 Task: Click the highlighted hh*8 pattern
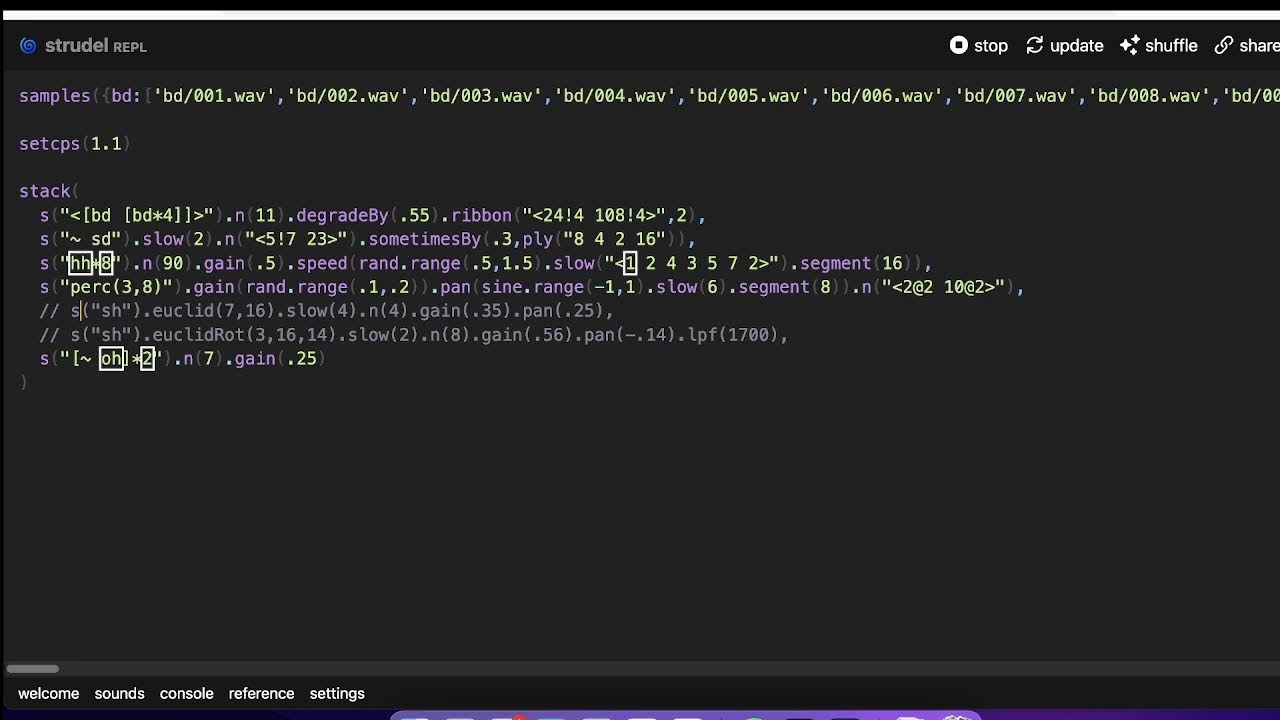tap(91, 263)
